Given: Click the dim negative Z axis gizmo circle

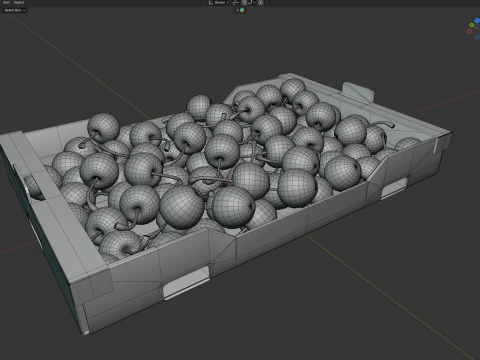Looking at the screenshot, I should point(477,37).
